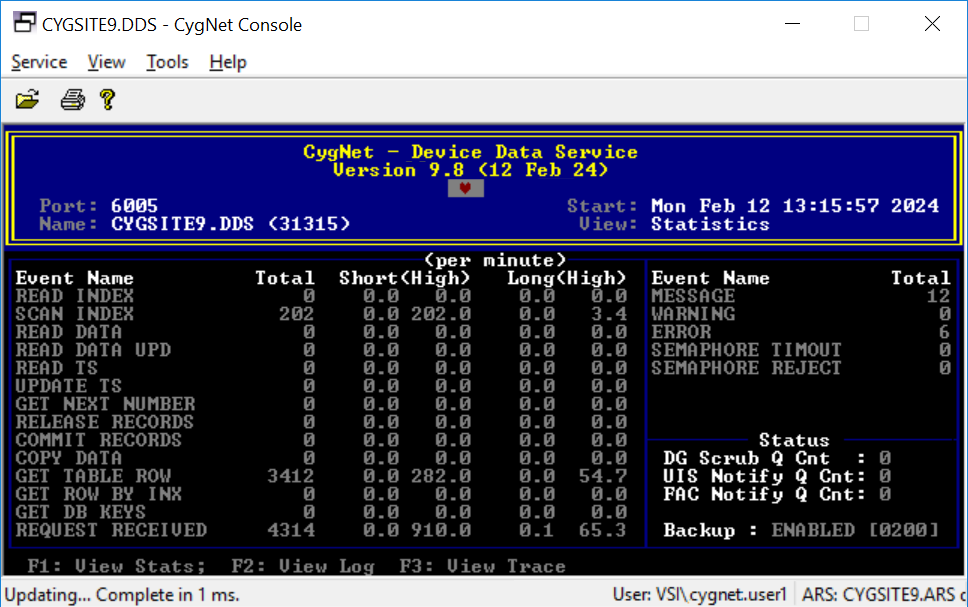
Task: Click the CygNet Console title bar icon
Action: 25,23
